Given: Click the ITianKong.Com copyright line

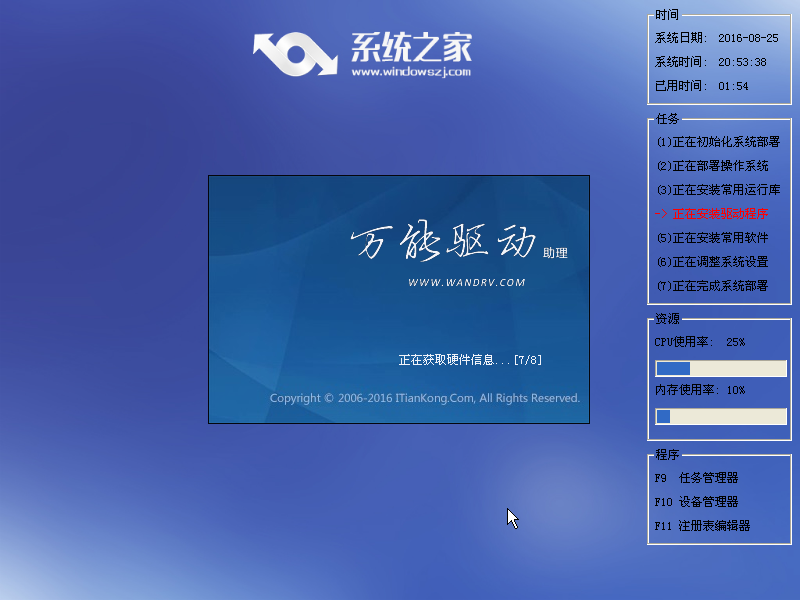Looking at the screenshot, I should 424,398.
